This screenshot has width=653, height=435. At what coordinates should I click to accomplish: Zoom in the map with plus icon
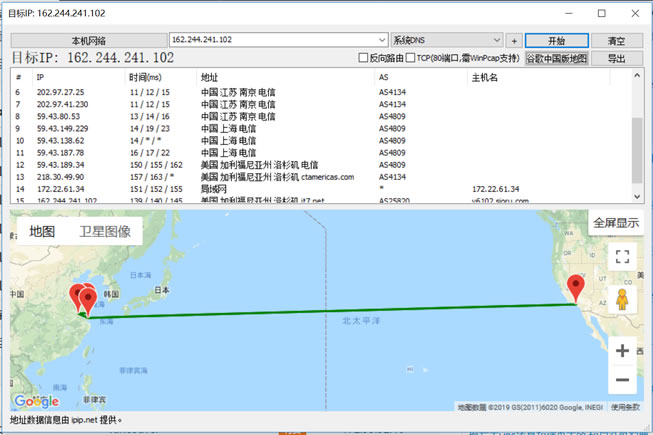622,350
